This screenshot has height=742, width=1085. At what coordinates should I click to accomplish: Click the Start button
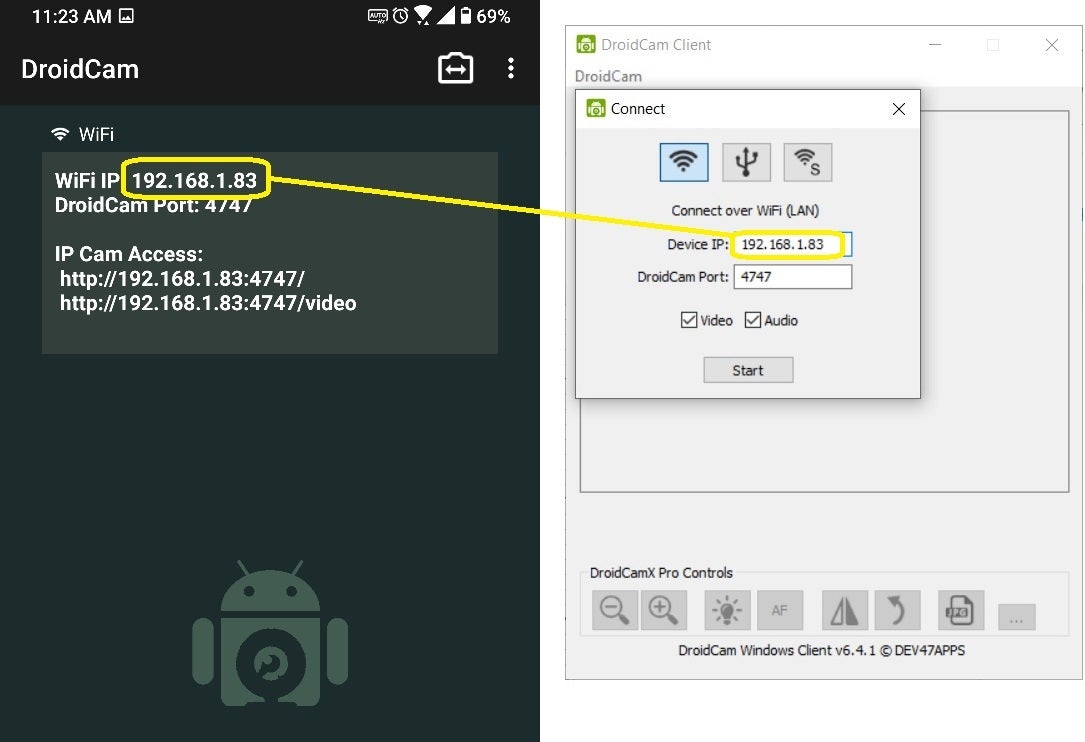click(748, 370)
